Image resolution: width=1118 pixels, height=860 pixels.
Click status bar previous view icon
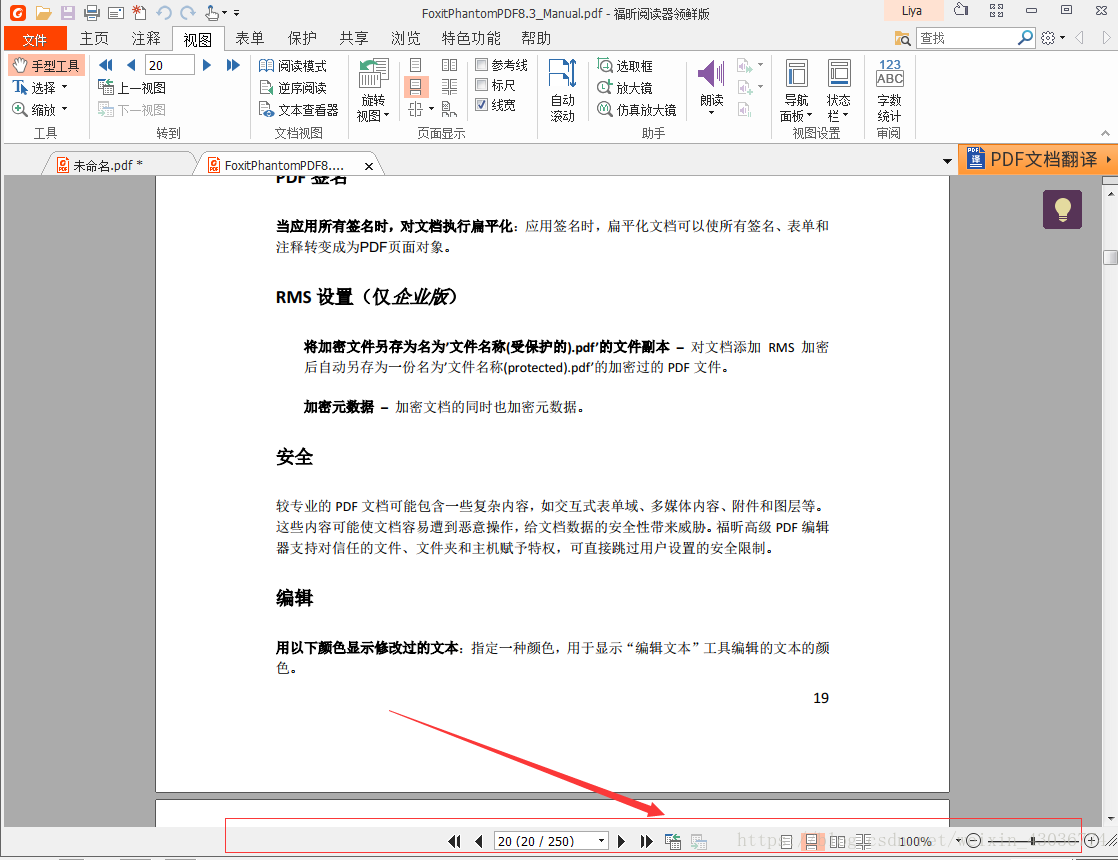[672, 841]
